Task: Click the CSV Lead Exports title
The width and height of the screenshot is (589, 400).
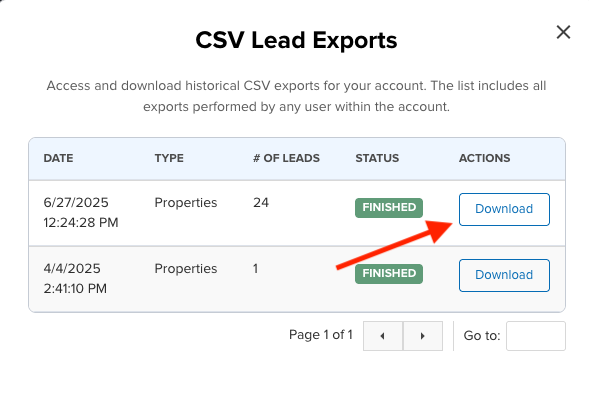Action: (296, 40)
